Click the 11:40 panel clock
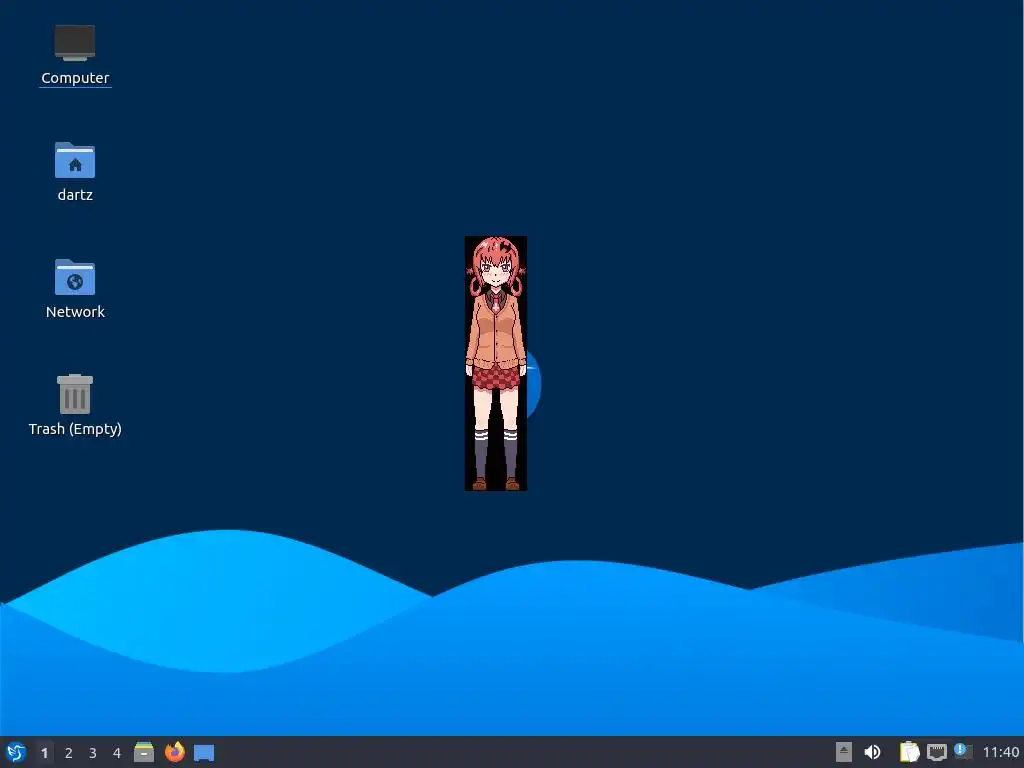 coord(1000,752)
